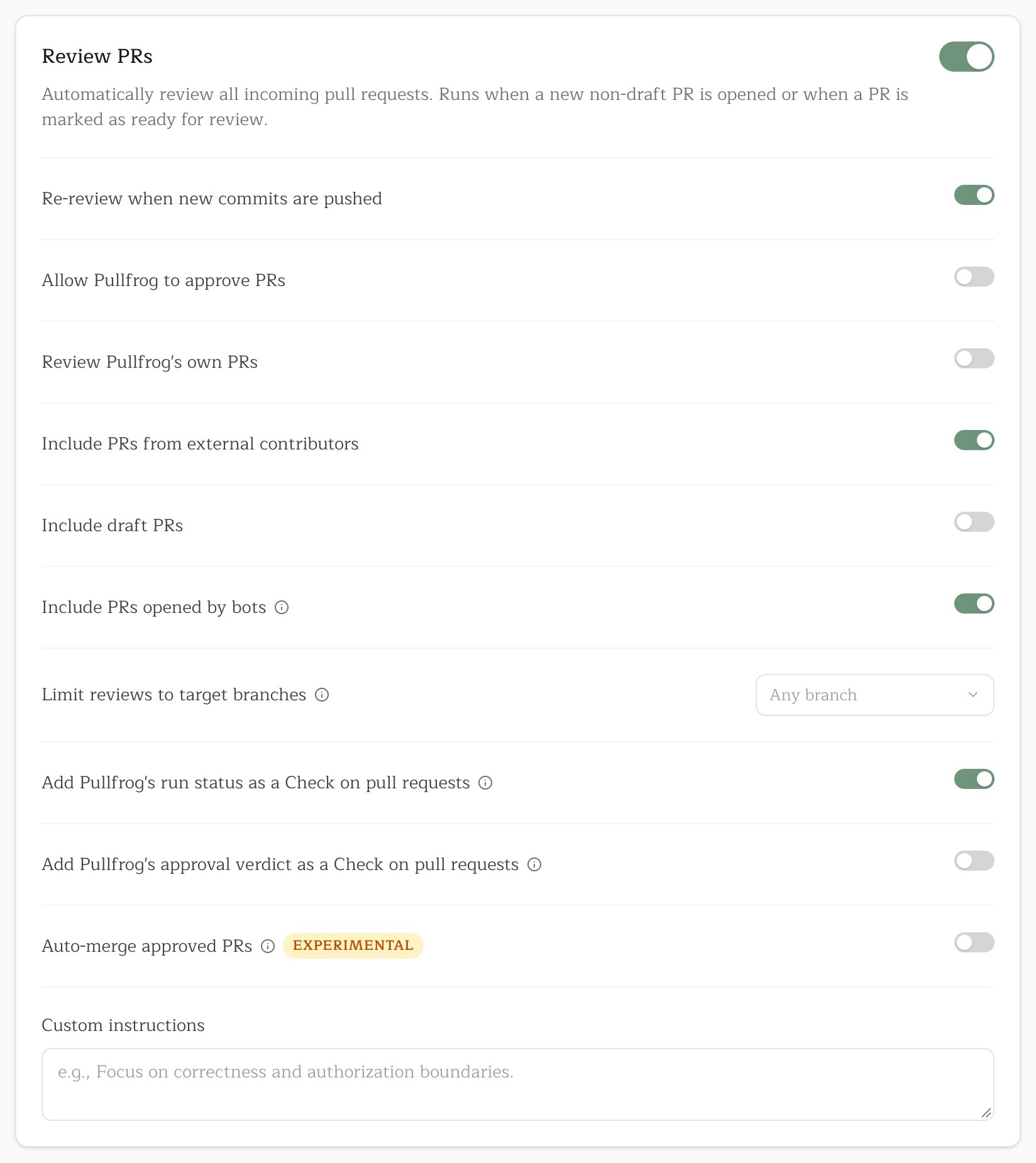Enable approval verdict Check toggle

[x=974, y=861]
